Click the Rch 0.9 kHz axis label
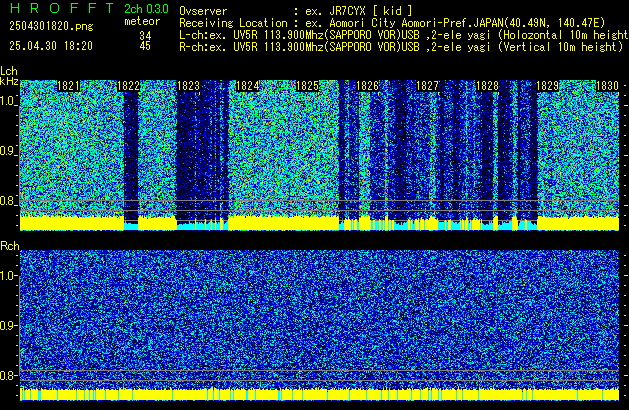 [8, 325]
